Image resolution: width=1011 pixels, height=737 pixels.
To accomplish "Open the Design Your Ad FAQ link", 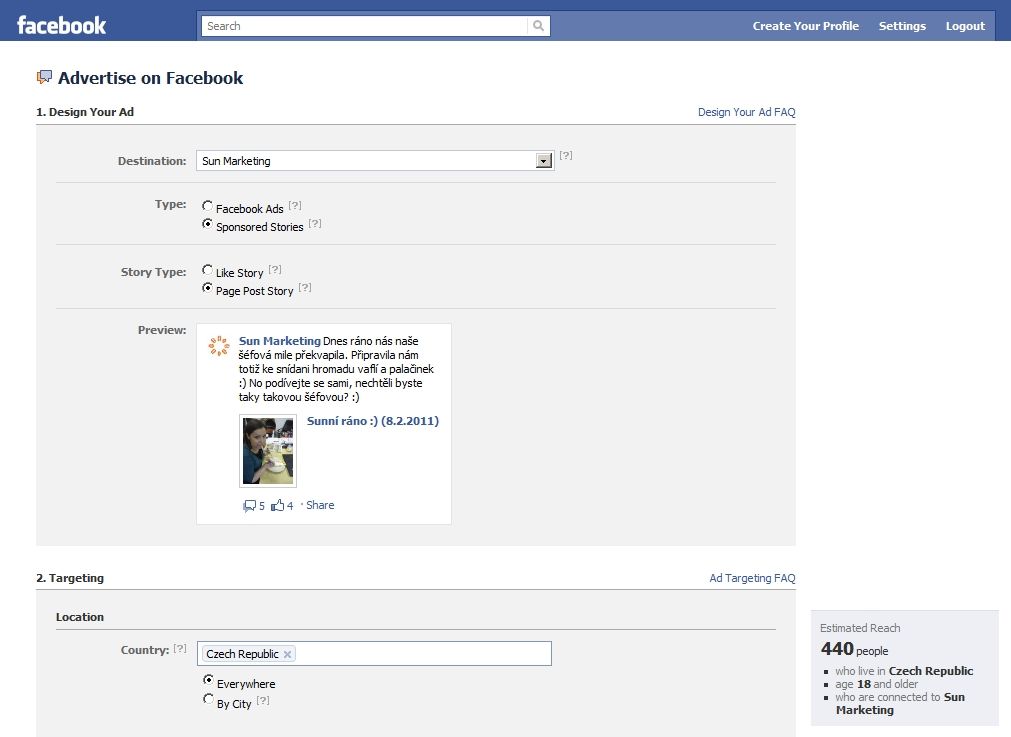I will 747,112.
